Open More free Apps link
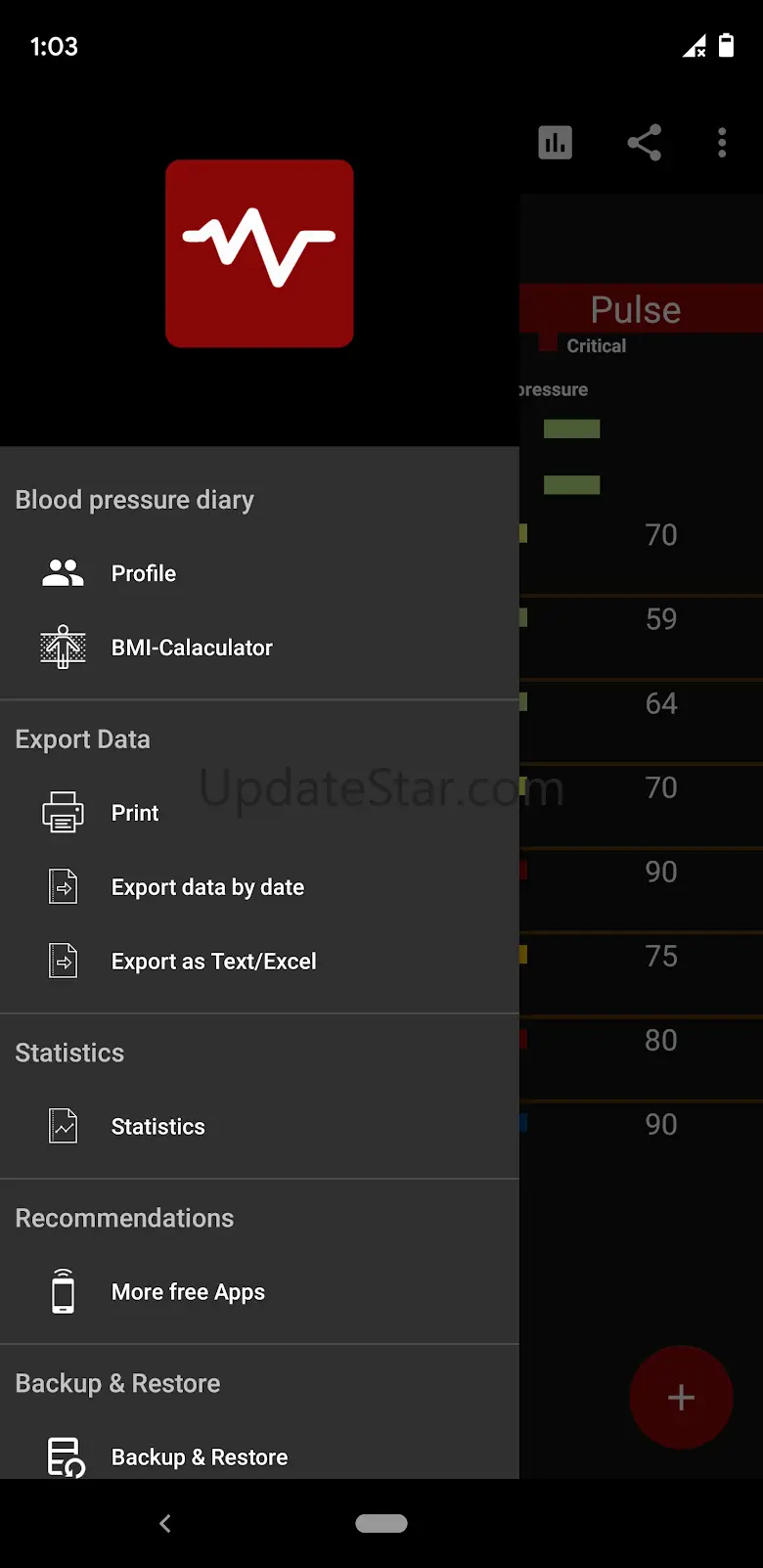 (188, 1291)
